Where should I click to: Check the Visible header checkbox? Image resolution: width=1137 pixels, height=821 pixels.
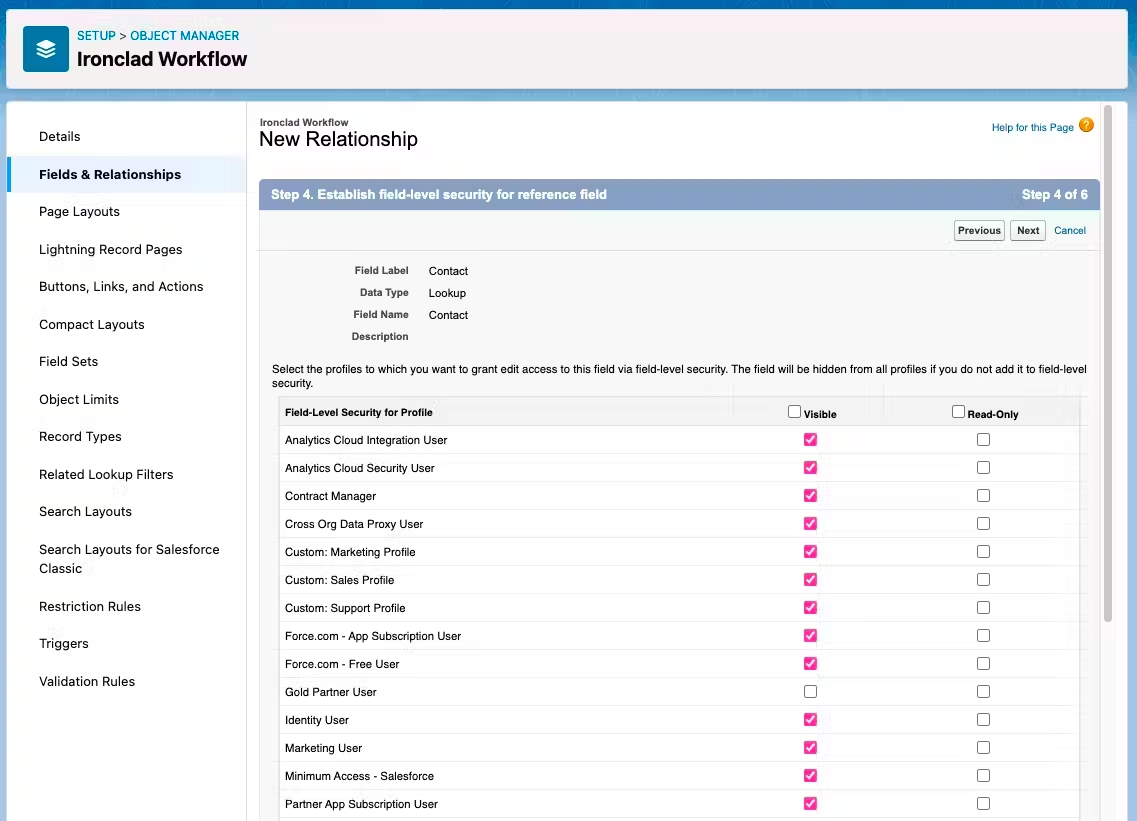point(794,412)
